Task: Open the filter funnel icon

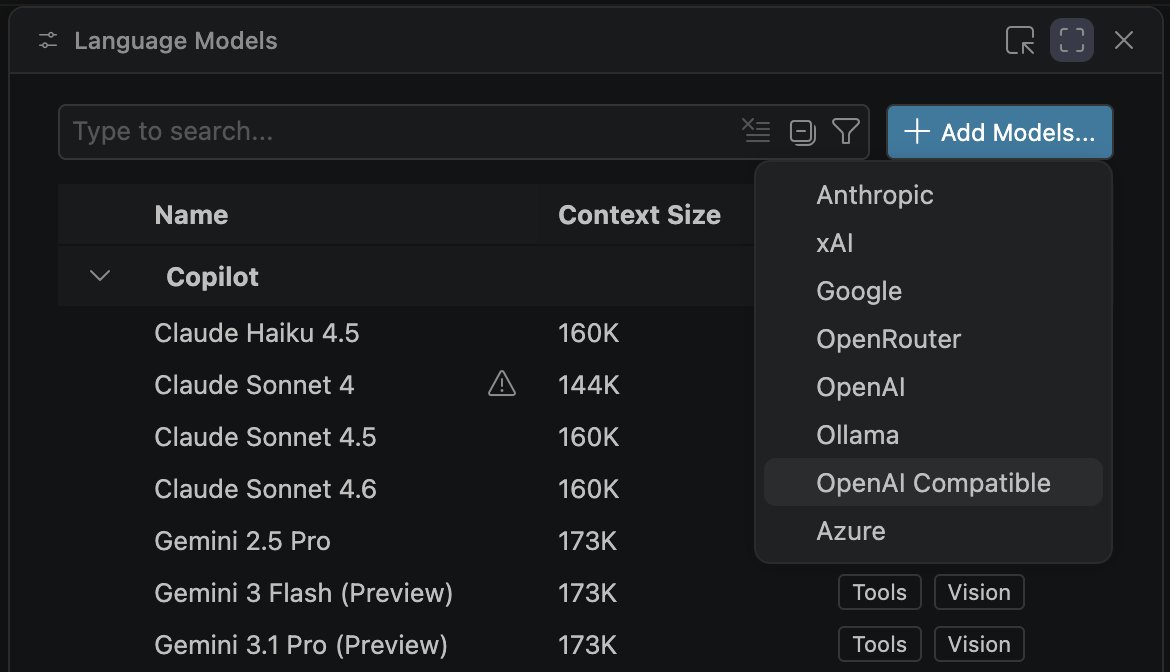Action: click(845, 131)
